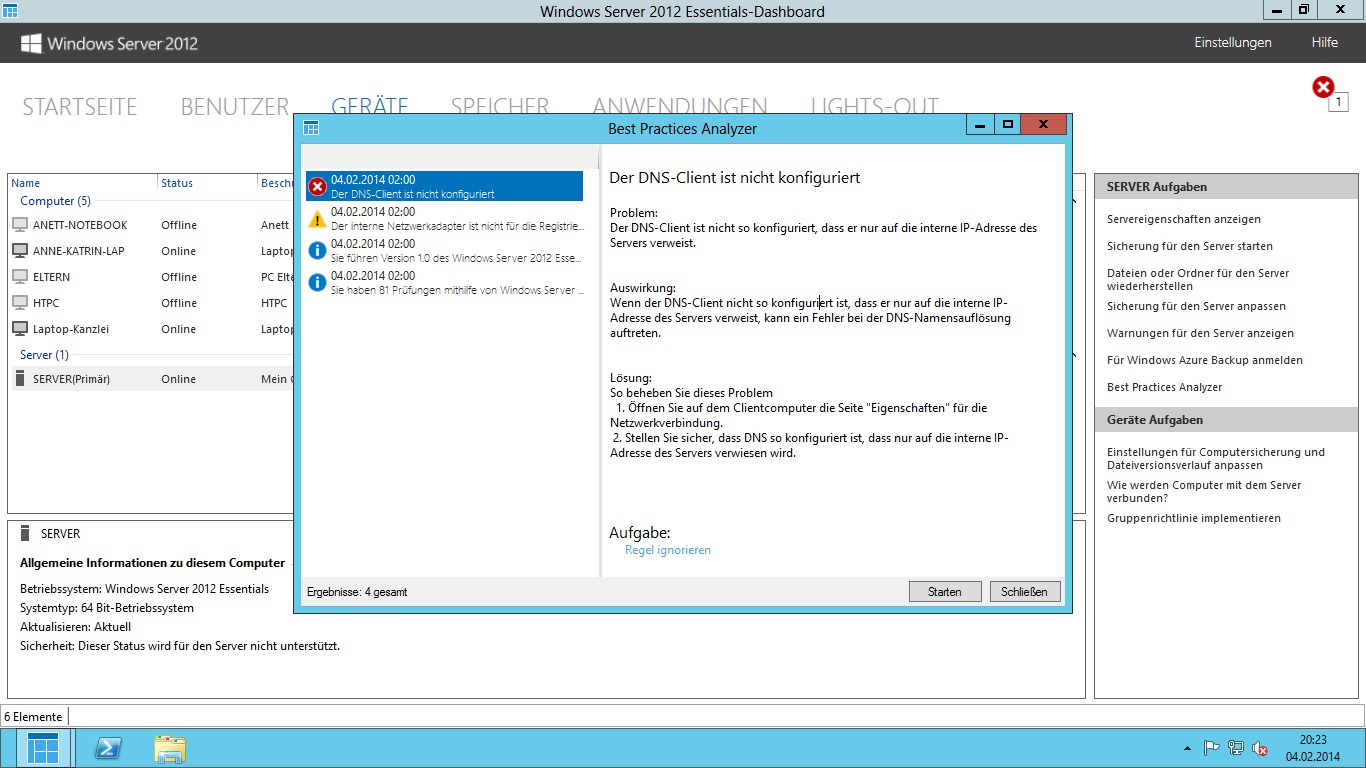The height and width of the screenshot is (768, 1366).
Task: Open Einstellungen in the header
Action: [1233, 43]
